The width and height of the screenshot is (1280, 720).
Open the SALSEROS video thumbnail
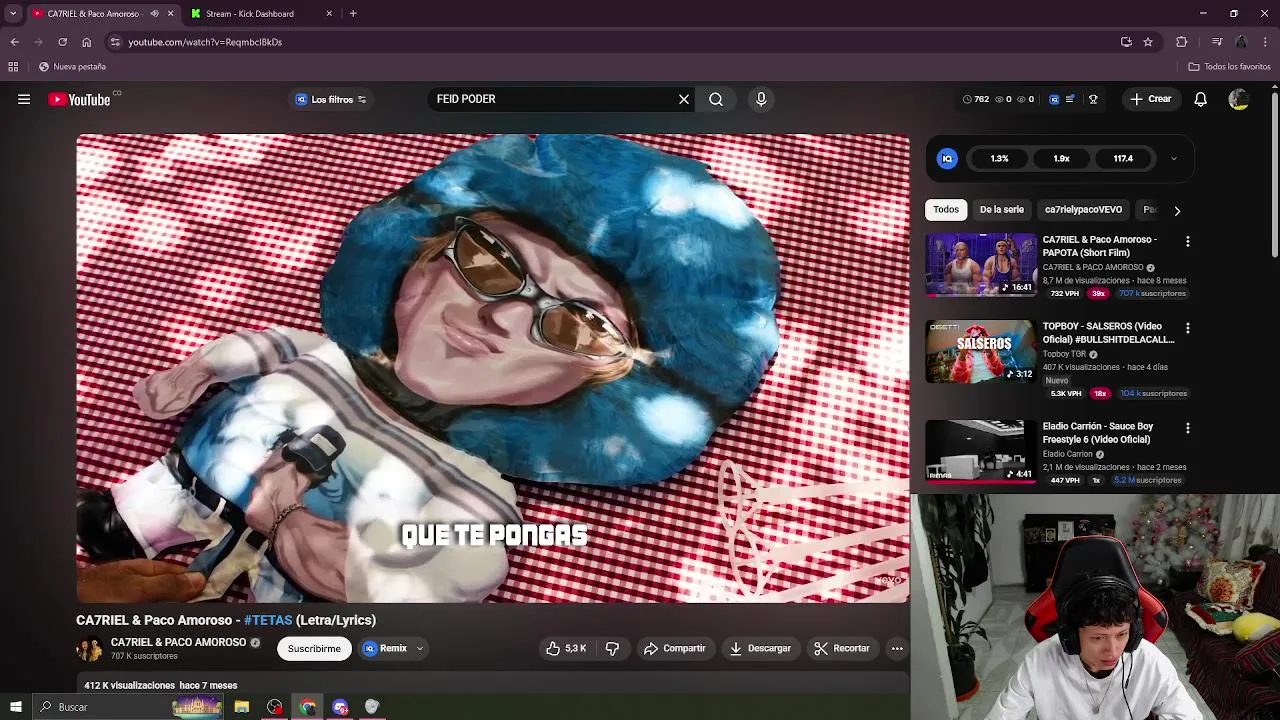(x=981, y=352)
